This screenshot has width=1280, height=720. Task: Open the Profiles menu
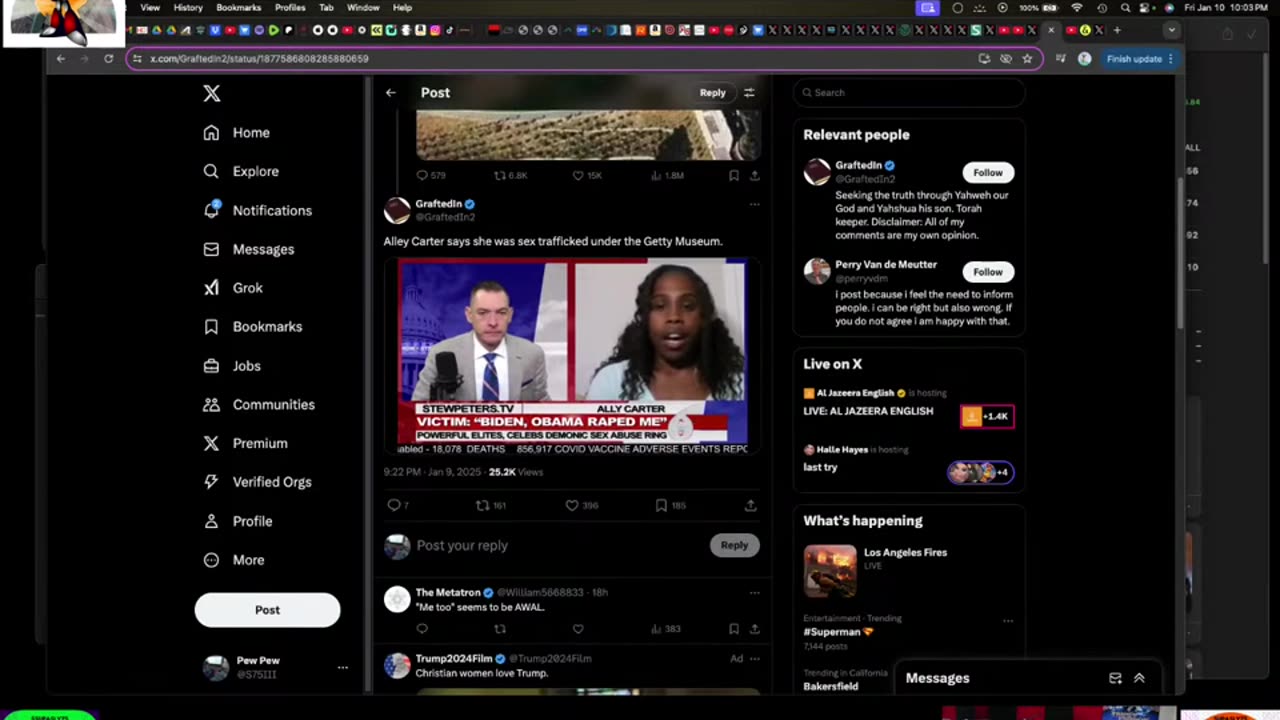290,8
